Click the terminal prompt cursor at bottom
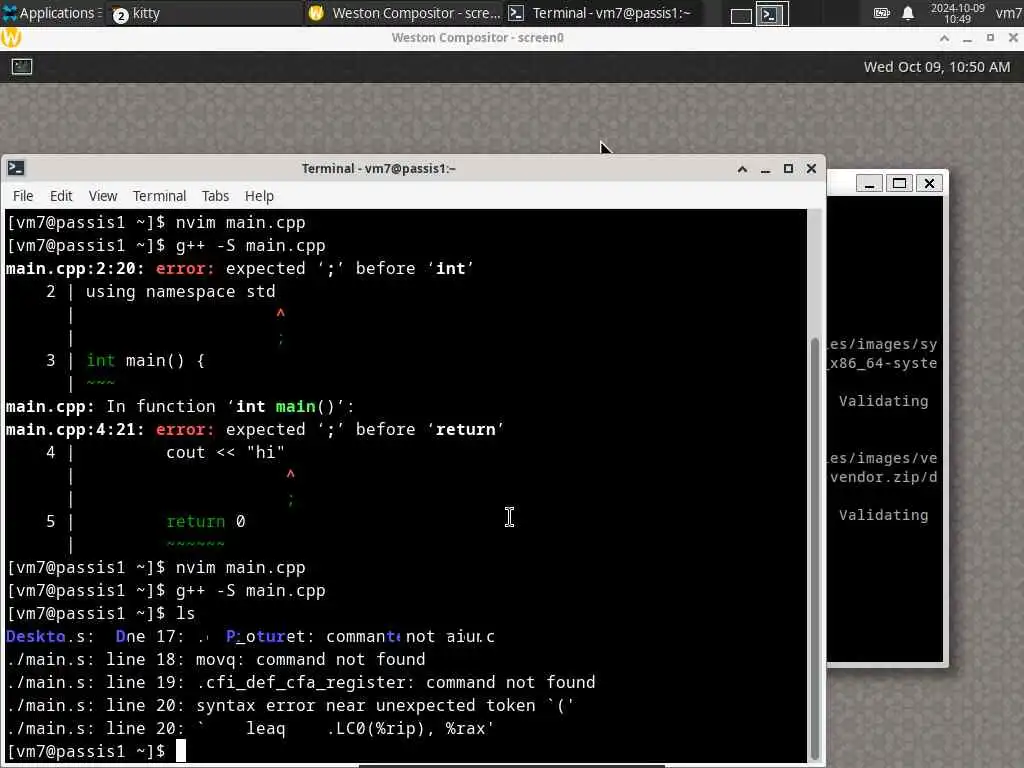This screenshot has width=1024, height=768. click(181, 751)
